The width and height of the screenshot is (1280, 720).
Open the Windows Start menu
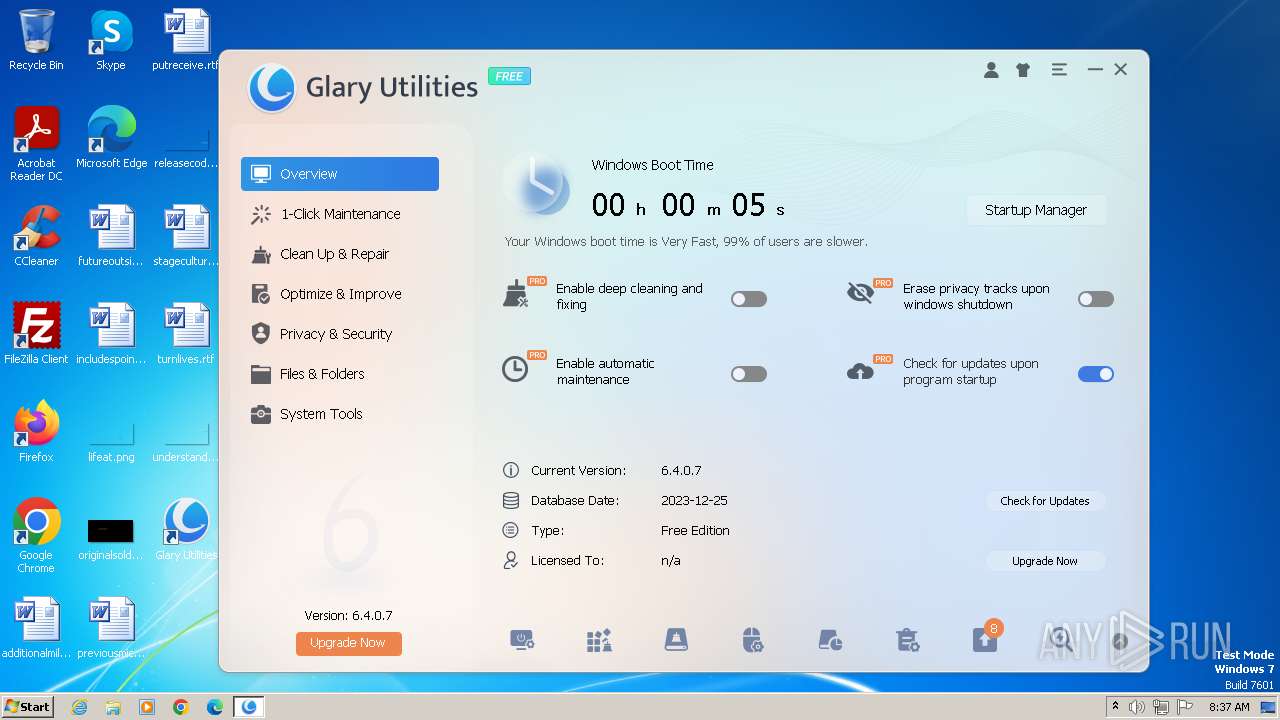28,706
